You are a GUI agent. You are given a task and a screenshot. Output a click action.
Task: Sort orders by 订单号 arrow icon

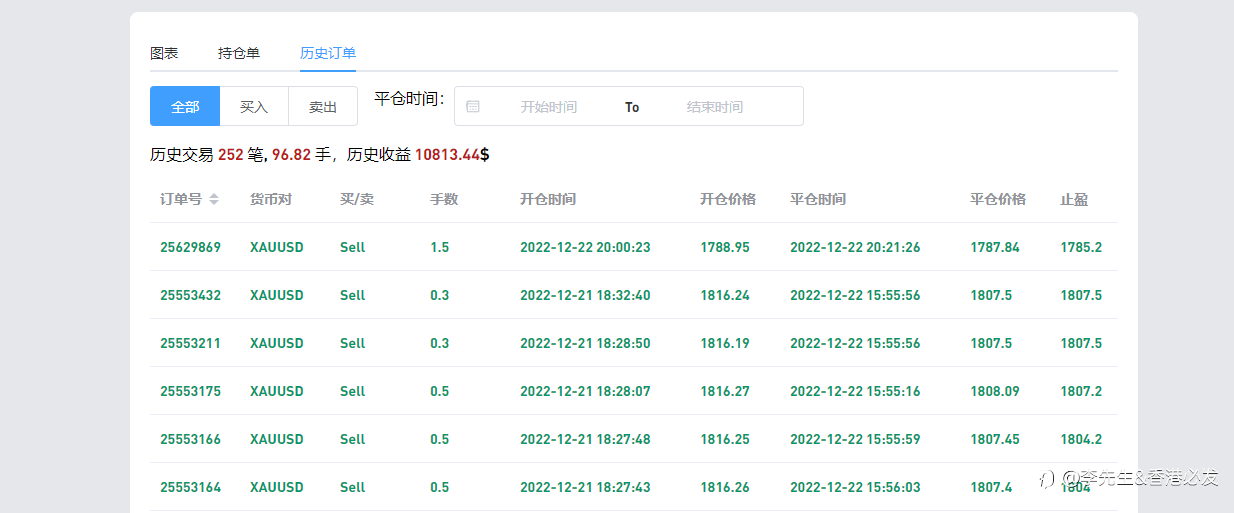(x=213, y=199)
